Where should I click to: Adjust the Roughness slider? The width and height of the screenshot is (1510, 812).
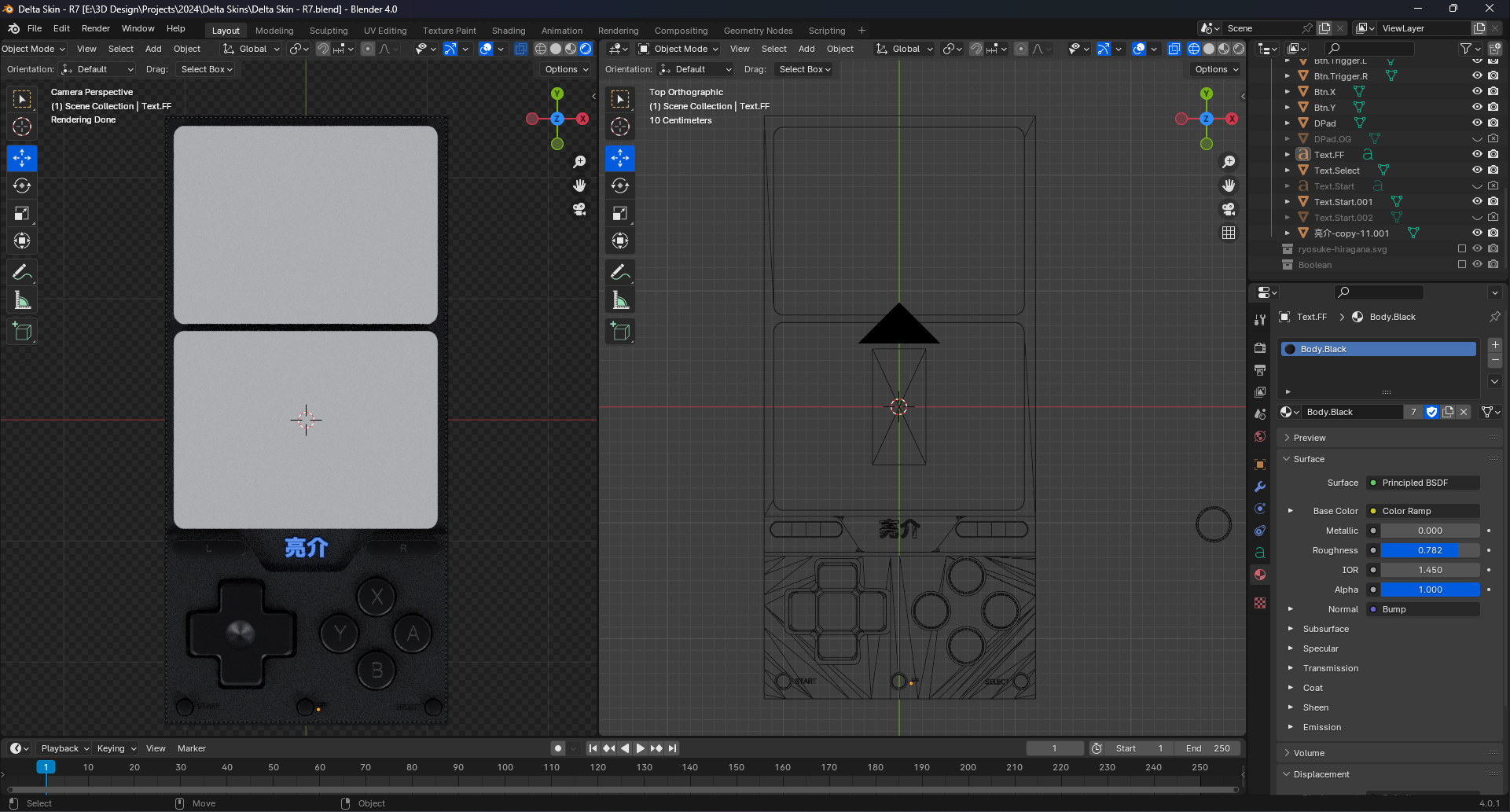point(1429,550)
